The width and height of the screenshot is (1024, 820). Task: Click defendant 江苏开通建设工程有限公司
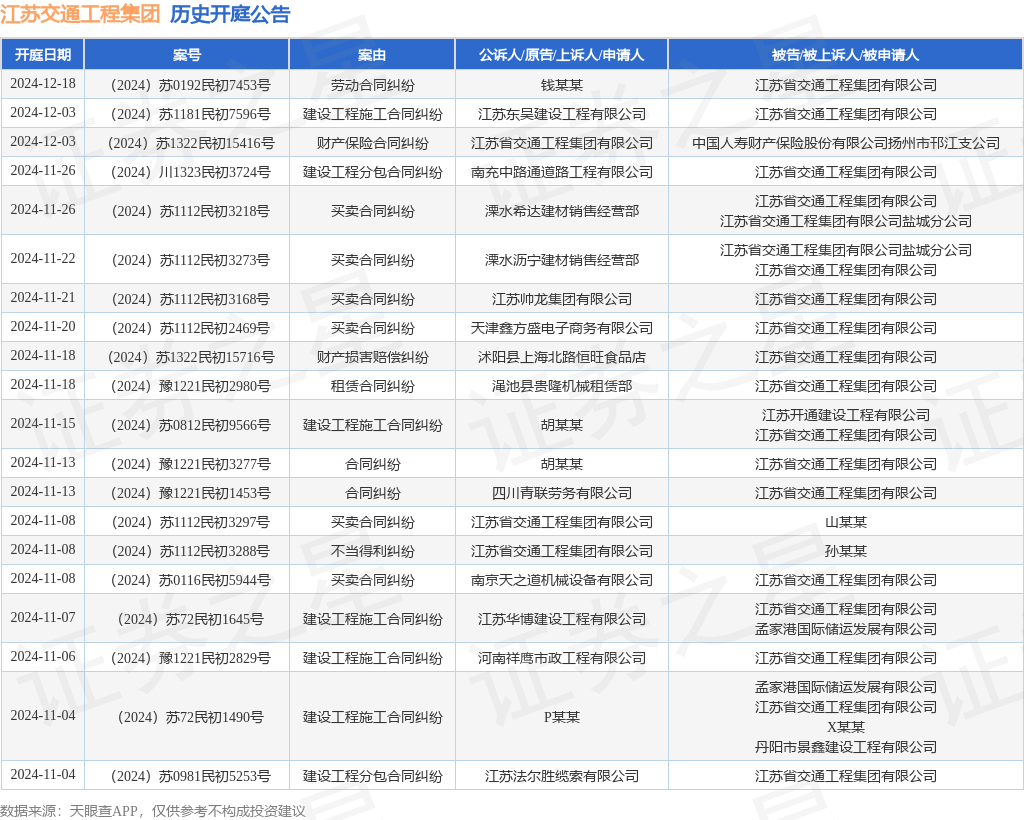coord(846,415)
